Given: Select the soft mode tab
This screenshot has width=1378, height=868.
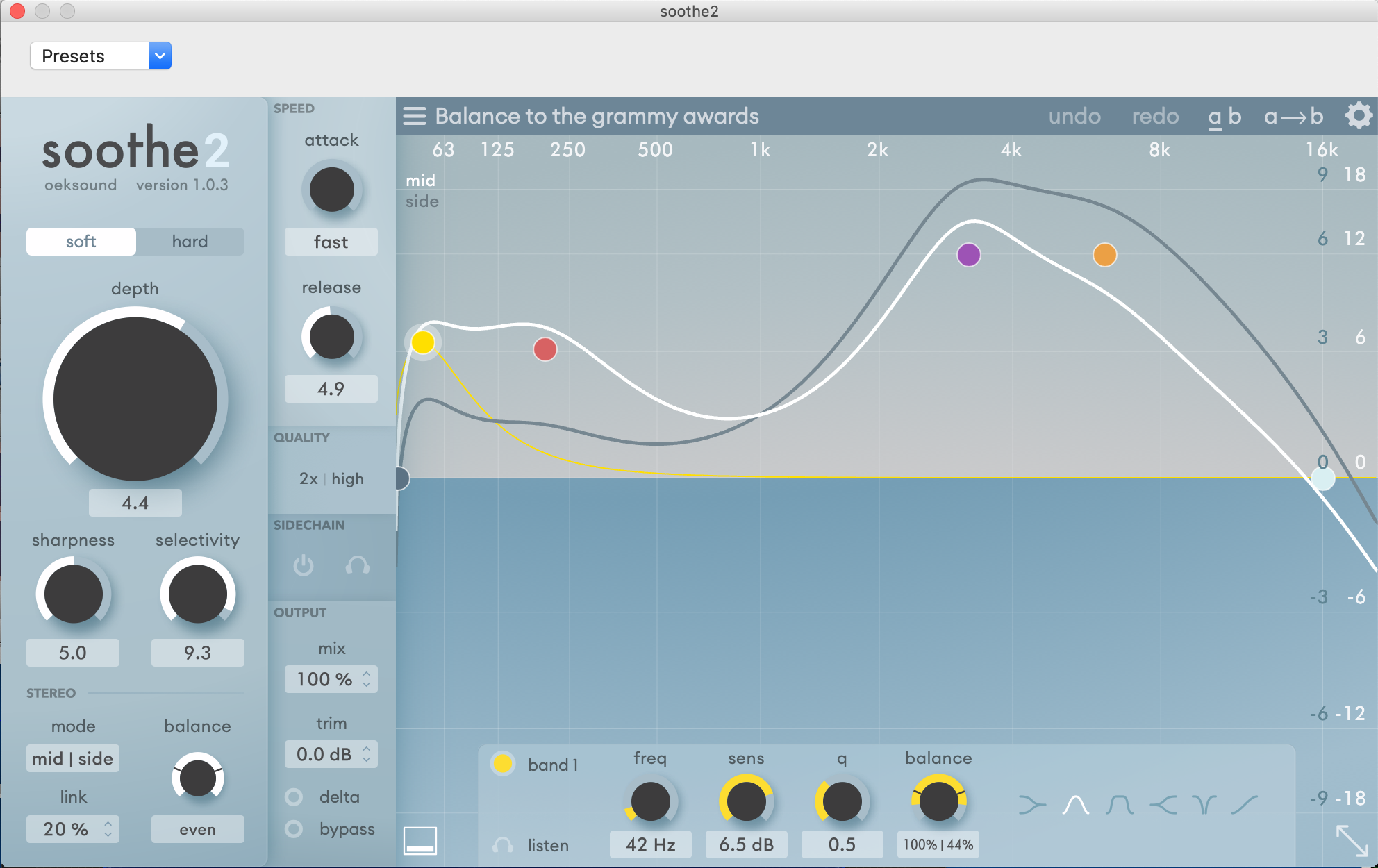Looking at the screenshot, I should point(81,242).
